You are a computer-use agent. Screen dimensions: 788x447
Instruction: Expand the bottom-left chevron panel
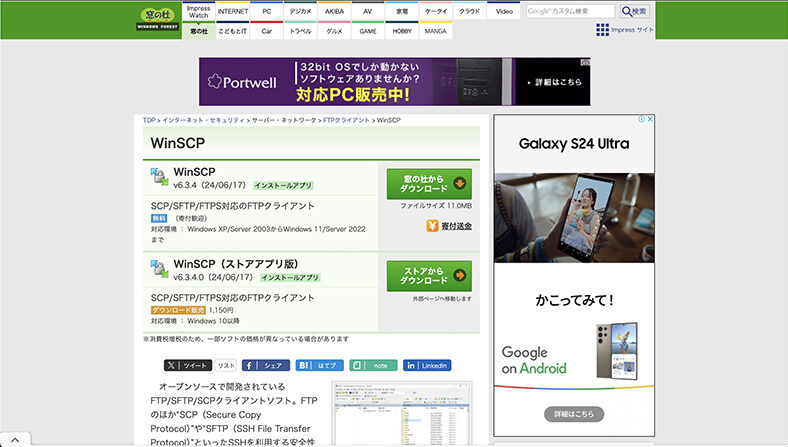tap(15, 440)
